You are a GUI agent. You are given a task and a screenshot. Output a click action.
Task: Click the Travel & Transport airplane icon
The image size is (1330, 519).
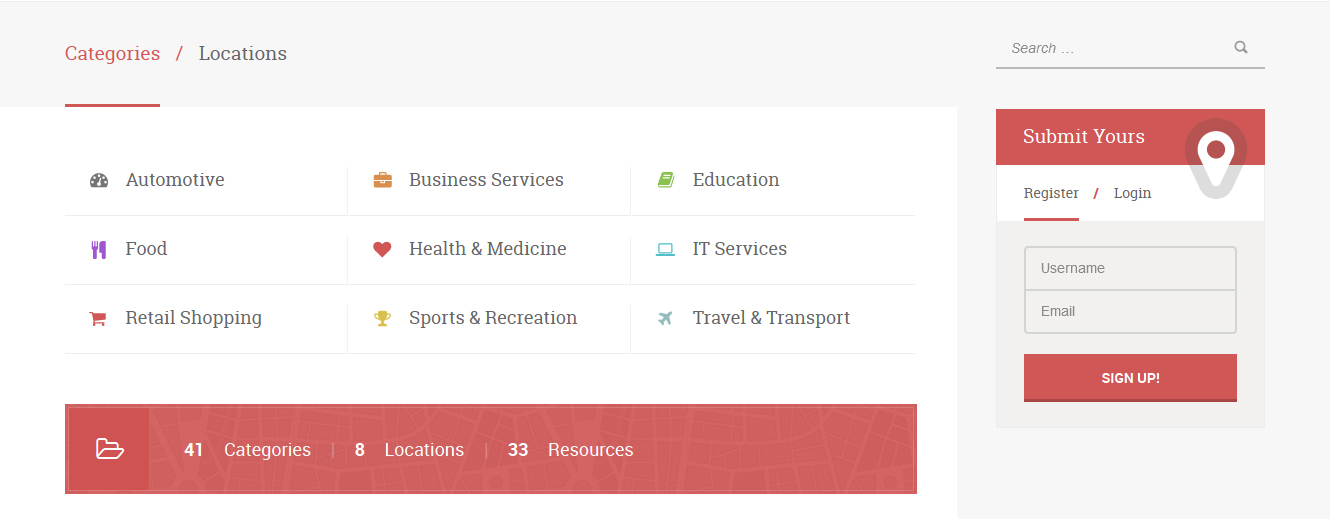(665, 319)
